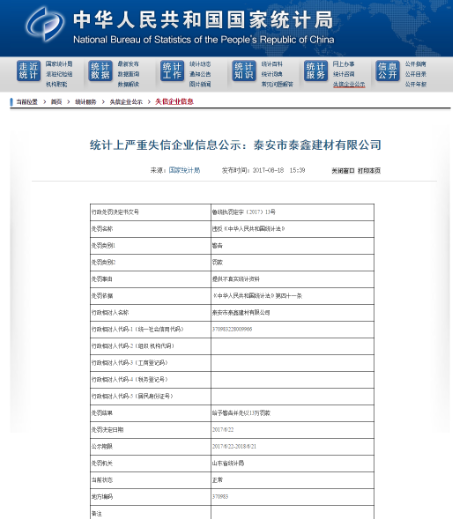Click the 备注 row label
The height and width of the screenshot is (519, 453).
tap(97, 514)
